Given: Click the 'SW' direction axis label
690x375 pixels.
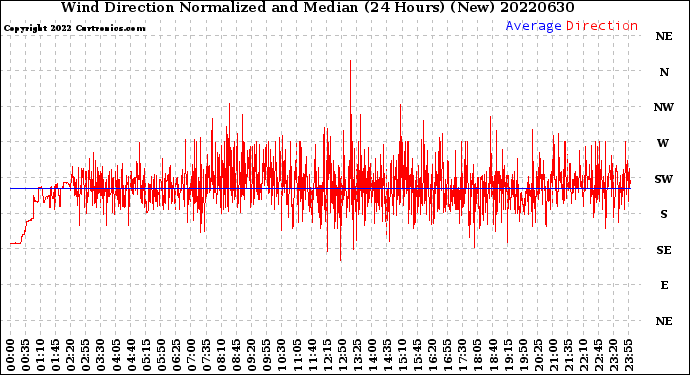Looking at the screenshot, I should coord(664,179).
